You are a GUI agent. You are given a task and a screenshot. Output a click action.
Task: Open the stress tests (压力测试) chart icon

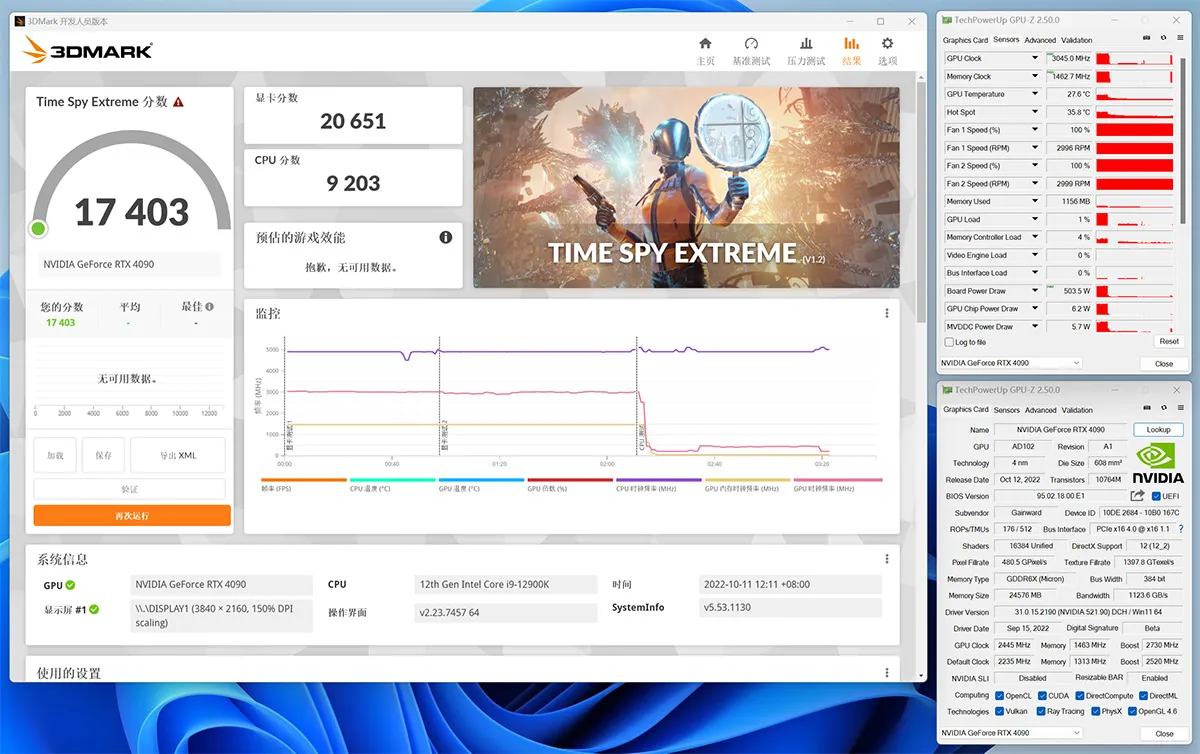tap(806, 44)
